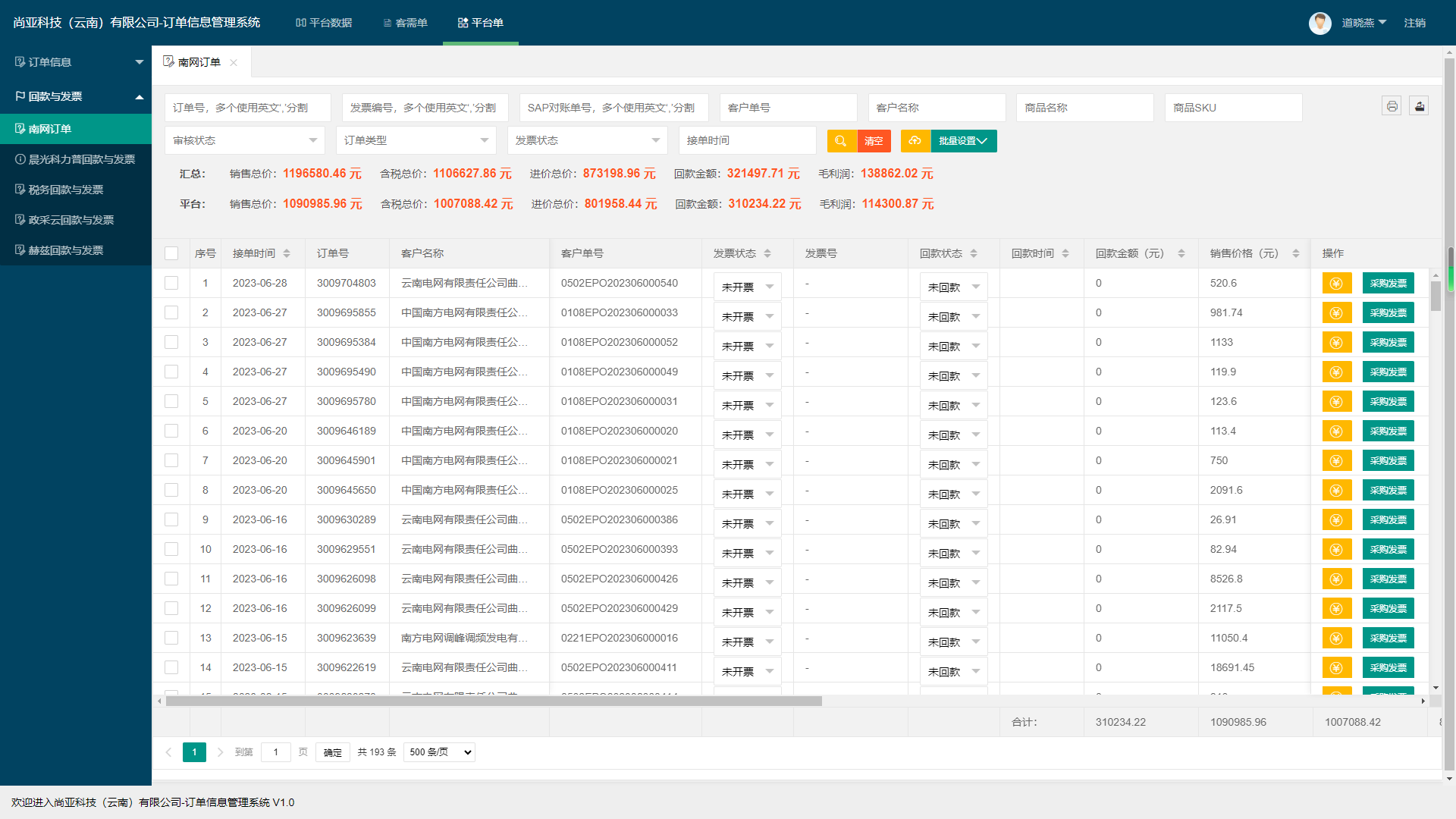Click the print icon at top right

click(x=1392, y=106)
